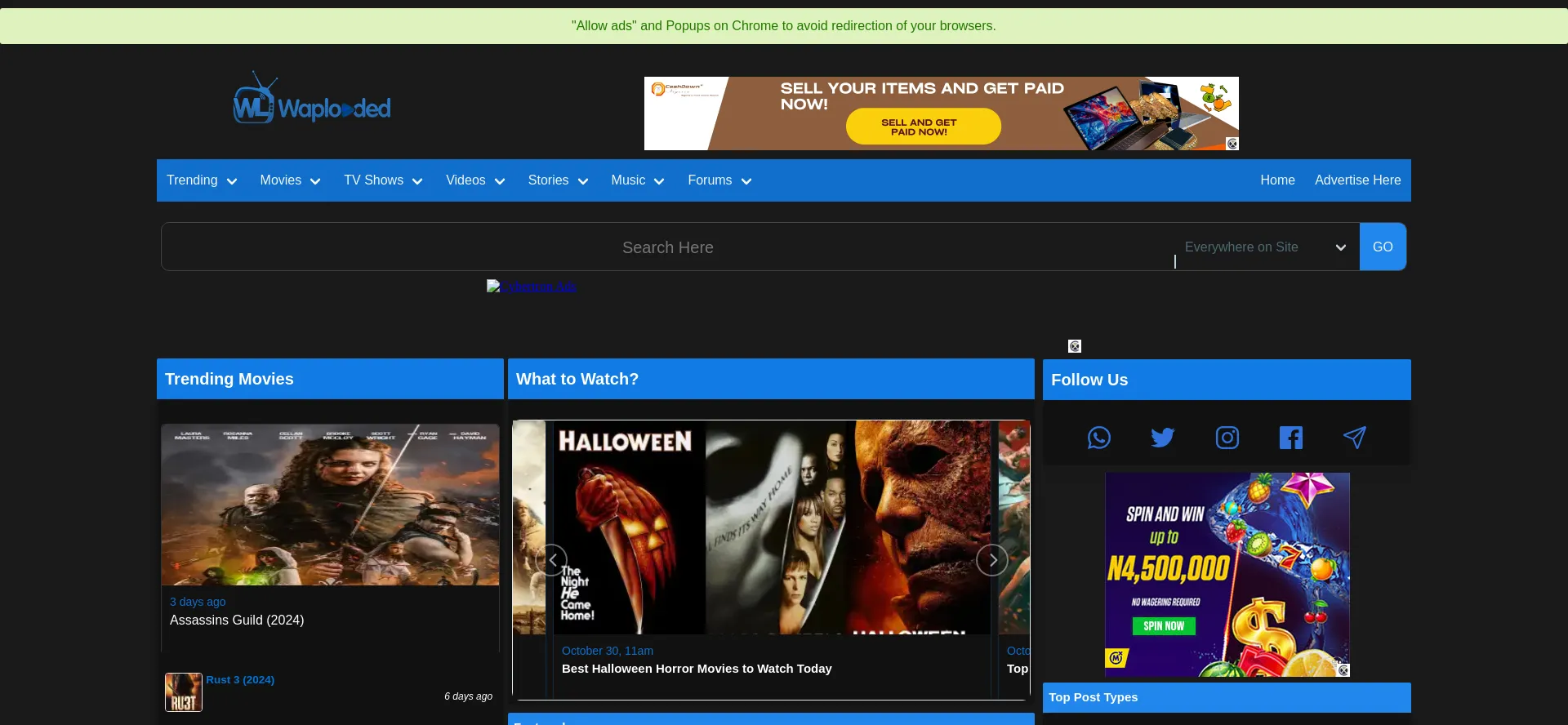Viewport: 1568px width, 725px height.
Task: Open Rust 3 (2024) link
Action: 240,679
